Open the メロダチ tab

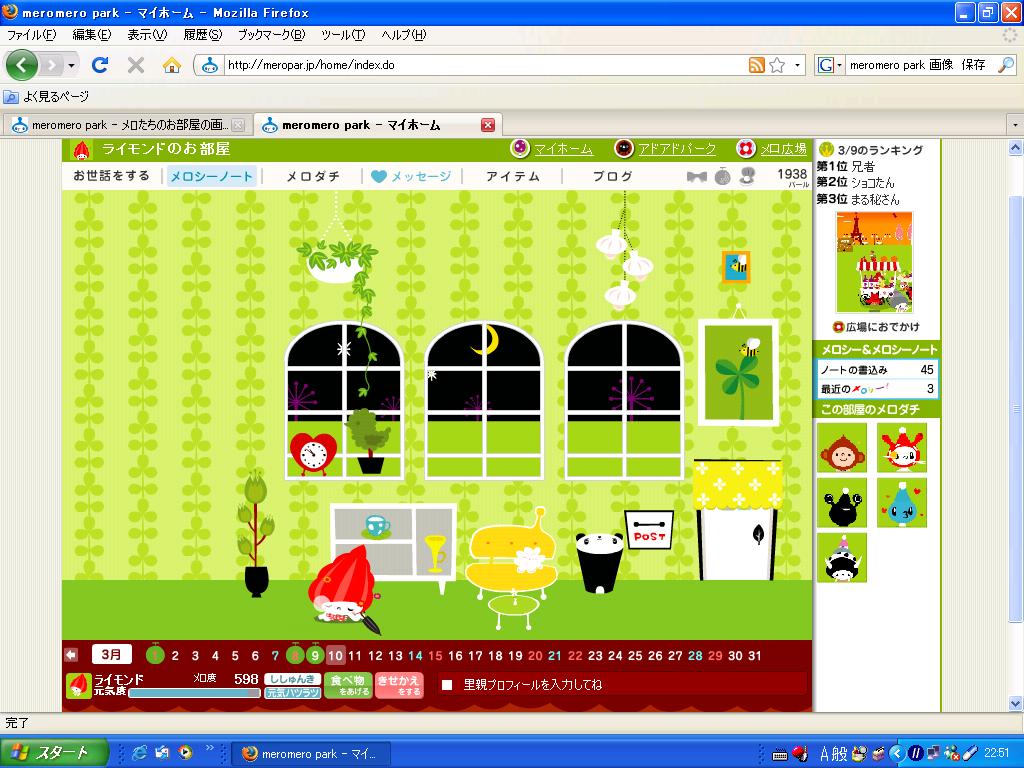(313, 176)
